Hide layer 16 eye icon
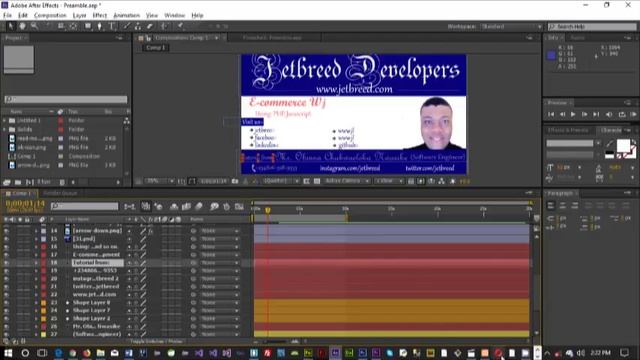640x360 pixels. pos(6,247)
